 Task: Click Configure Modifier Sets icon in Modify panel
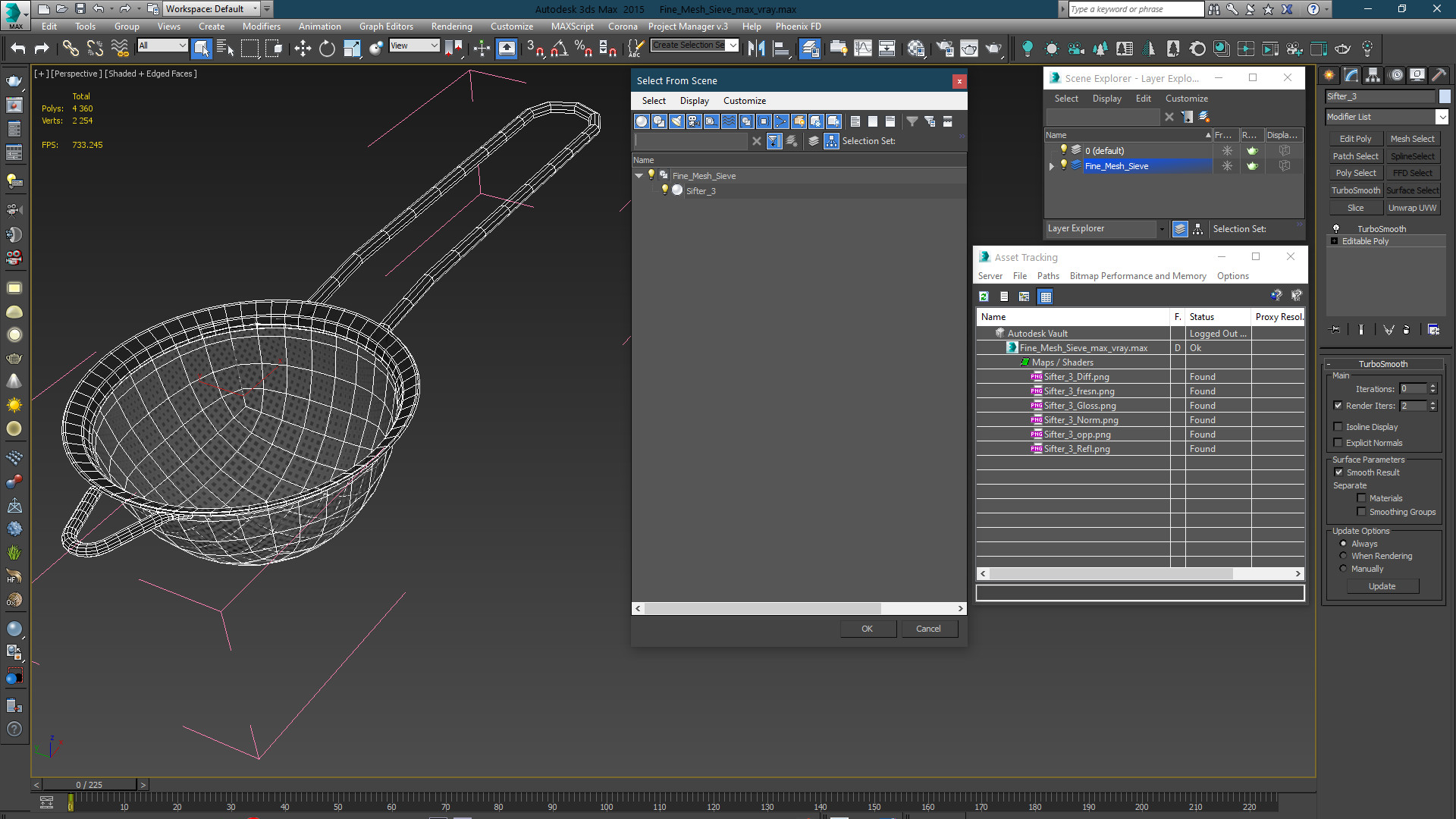[1433, 330]
